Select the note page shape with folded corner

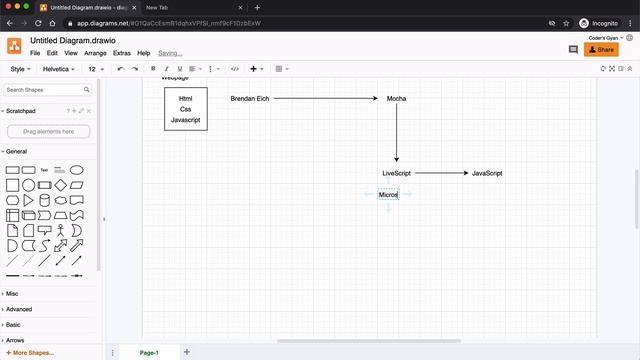(x=12, y=231)
